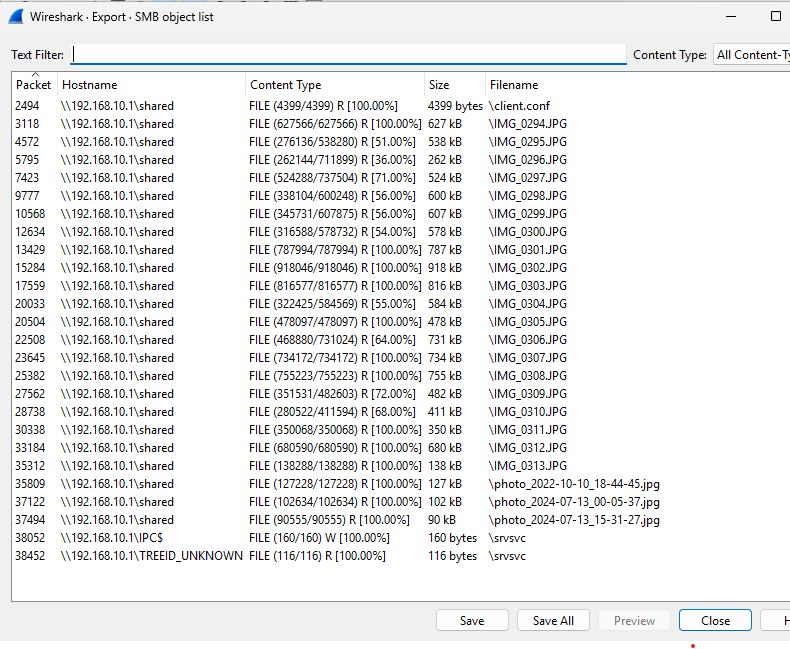Sort by the Packet column header
This screenshot has width=790, height=649.
[33, 85]
